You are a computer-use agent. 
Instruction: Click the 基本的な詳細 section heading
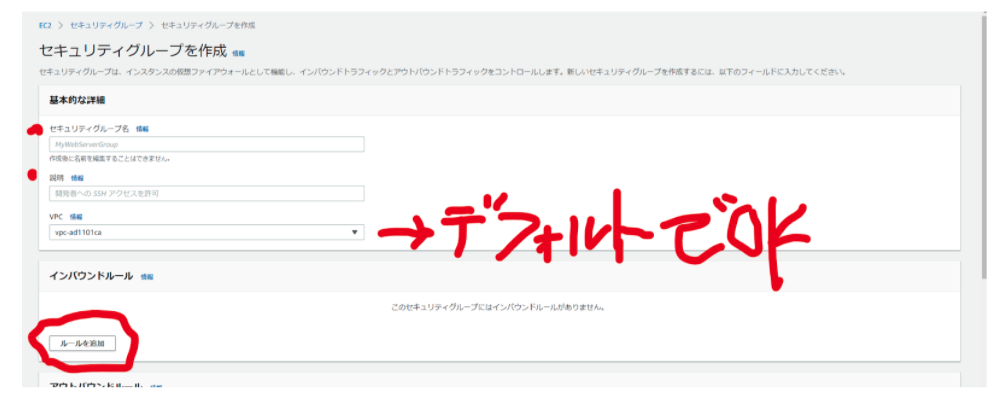[77, 100]
